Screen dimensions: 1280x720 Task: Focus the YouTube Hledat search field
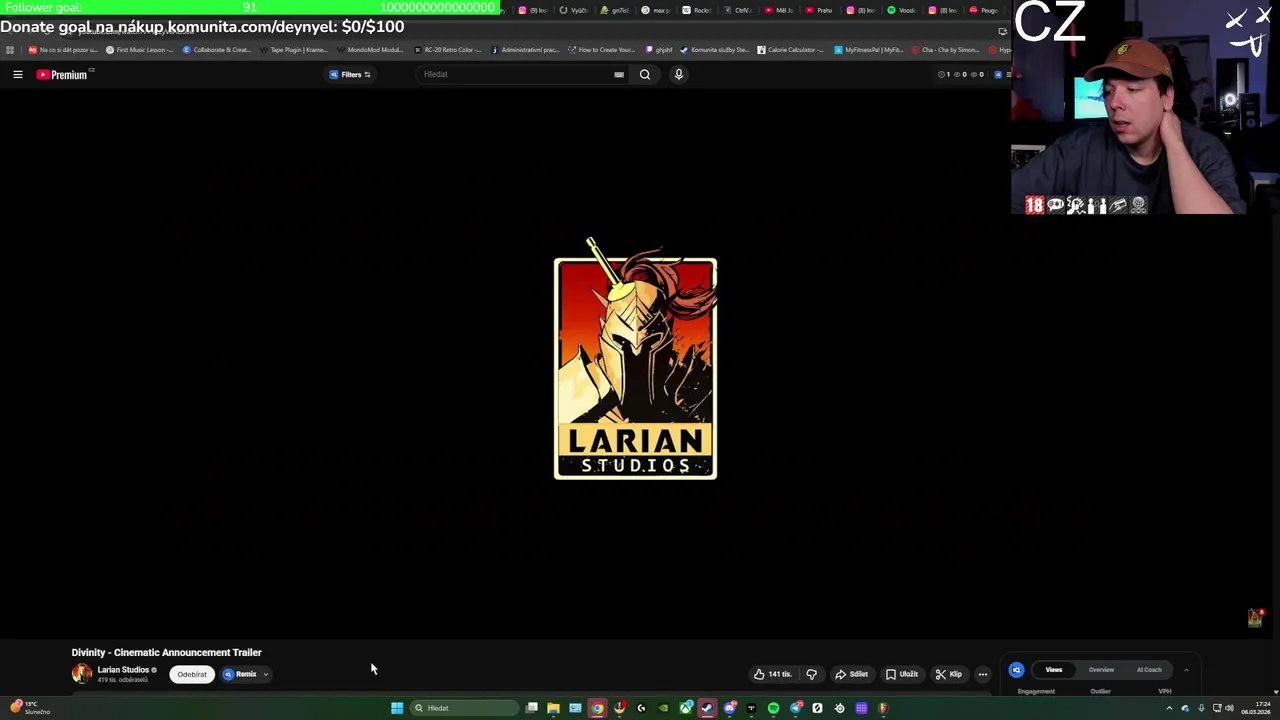[x=515, y=74]
